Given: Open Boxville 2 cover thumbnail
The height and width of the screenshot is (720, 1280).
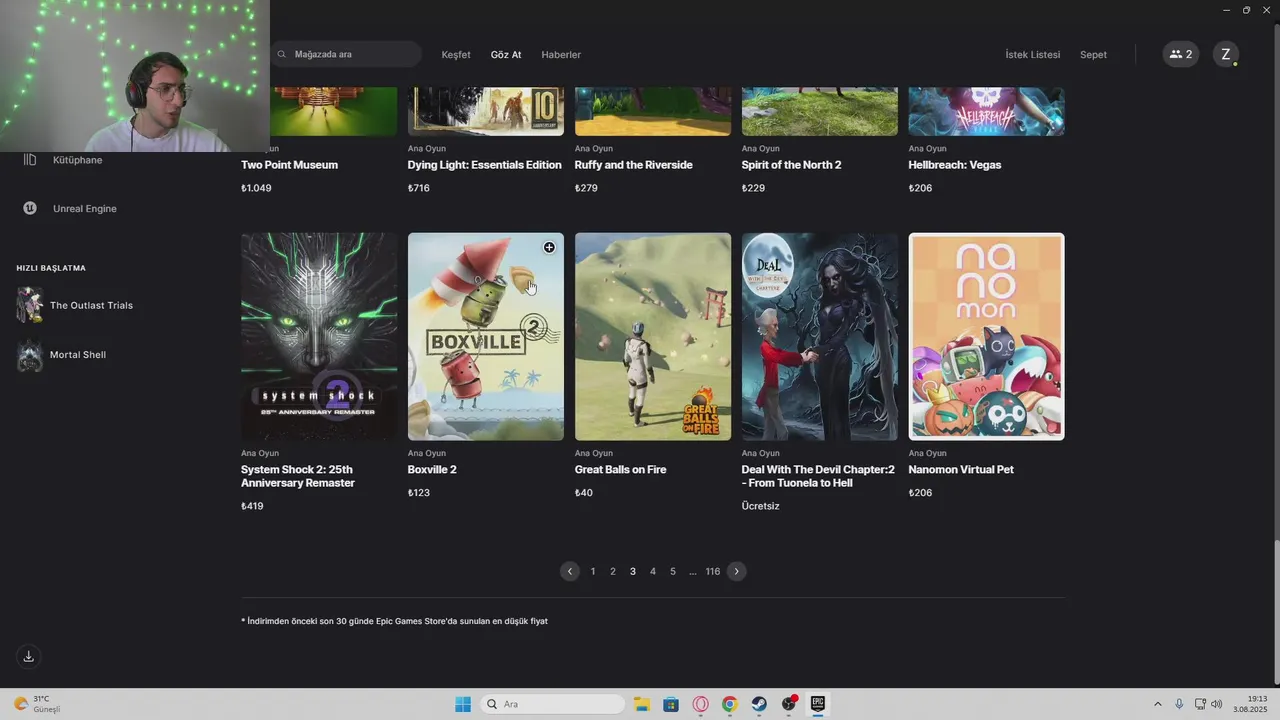Looking at the screenshot, I should pyautogui.click(x=486, y=337).
